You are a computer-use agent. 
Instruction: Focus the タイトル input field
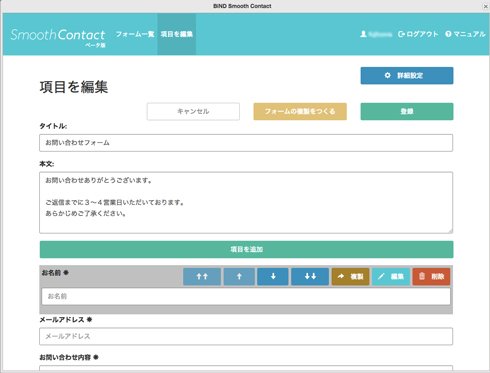pos(246,143)
